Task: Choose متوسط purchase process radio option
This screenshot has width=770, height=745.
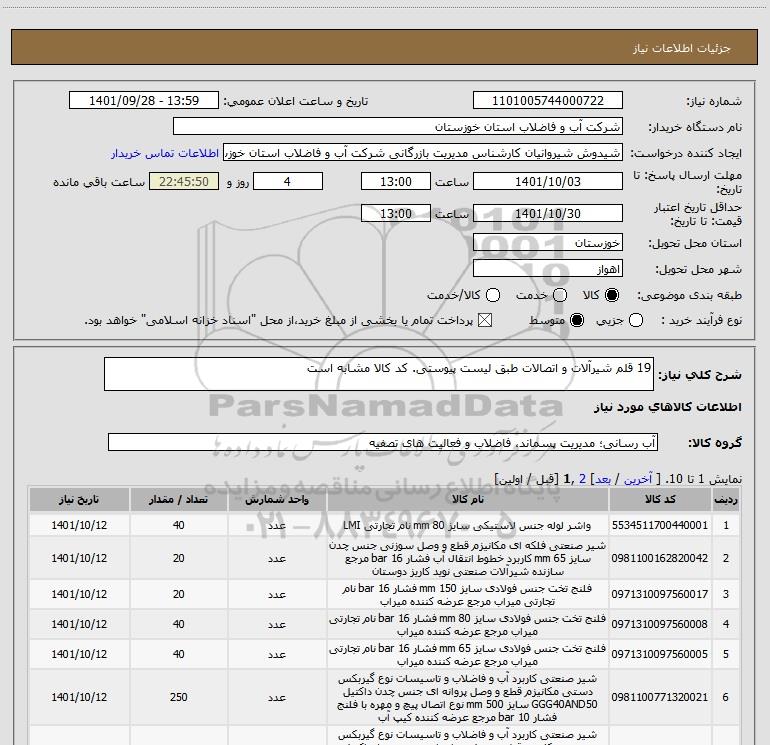Action: [x=577, y=320]
